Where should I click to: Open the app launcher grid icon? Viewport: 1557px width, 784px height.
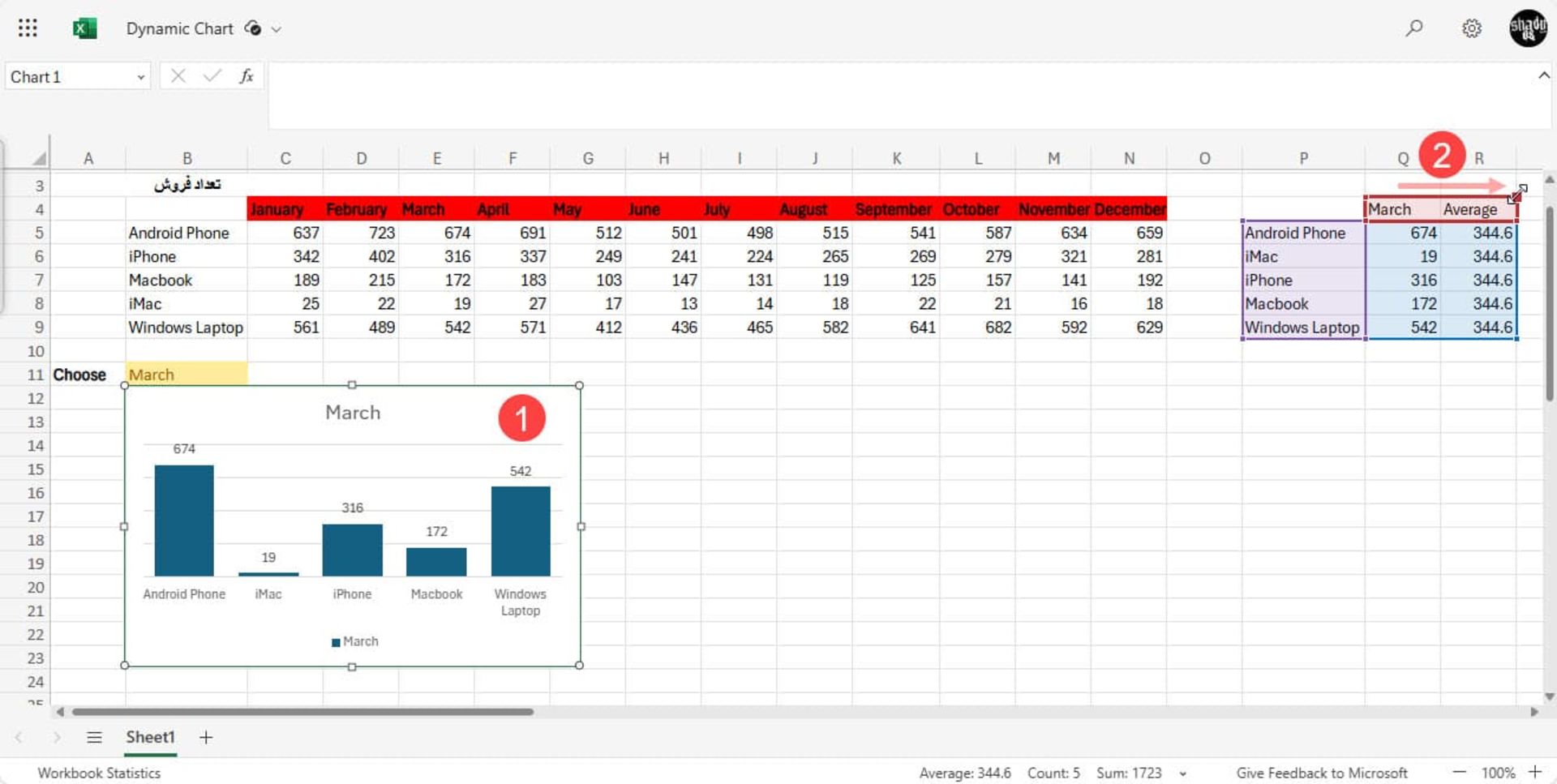click(28, 28)
